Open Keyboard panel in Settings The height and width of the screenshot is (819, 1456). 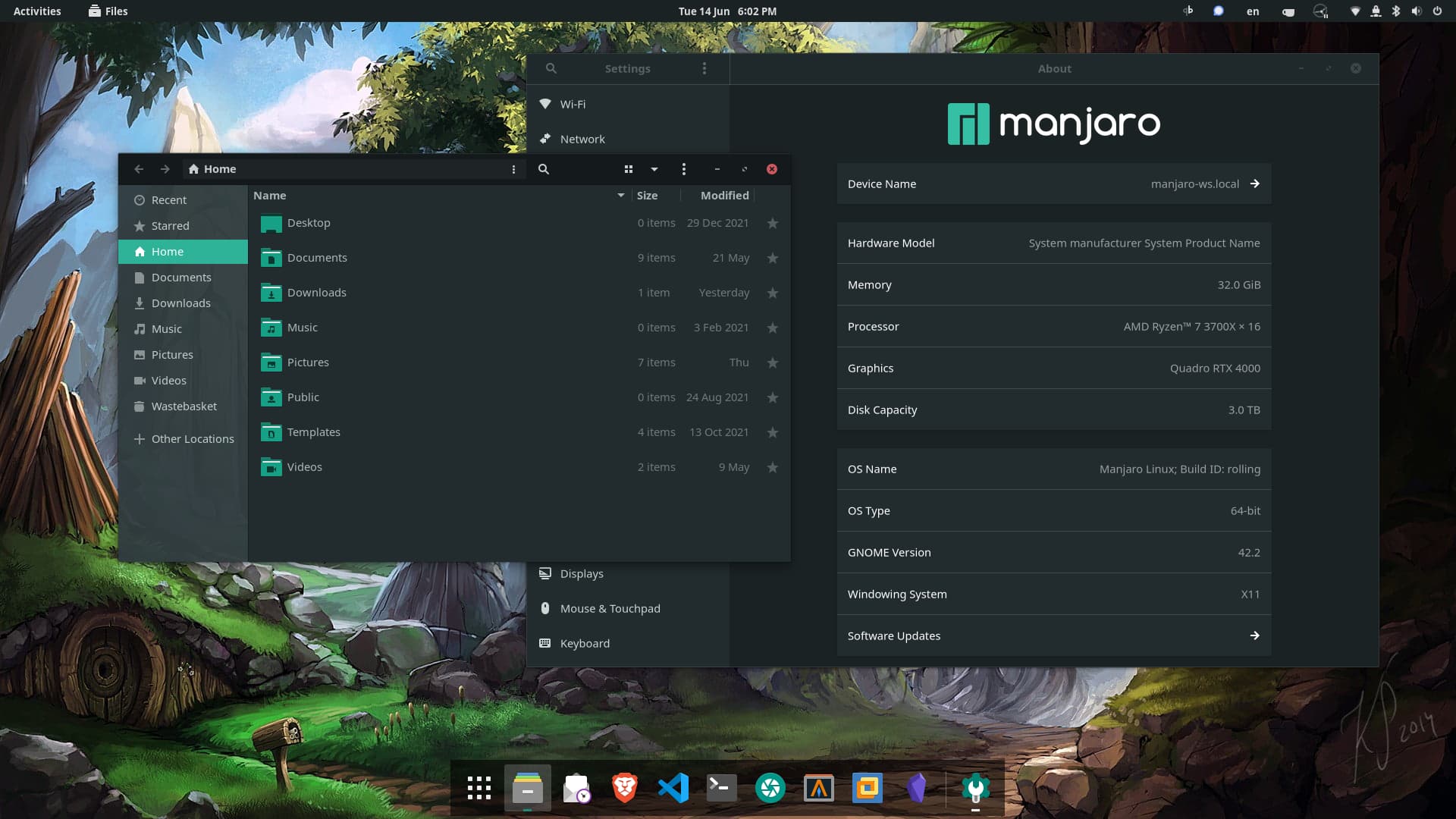point(628,643)
